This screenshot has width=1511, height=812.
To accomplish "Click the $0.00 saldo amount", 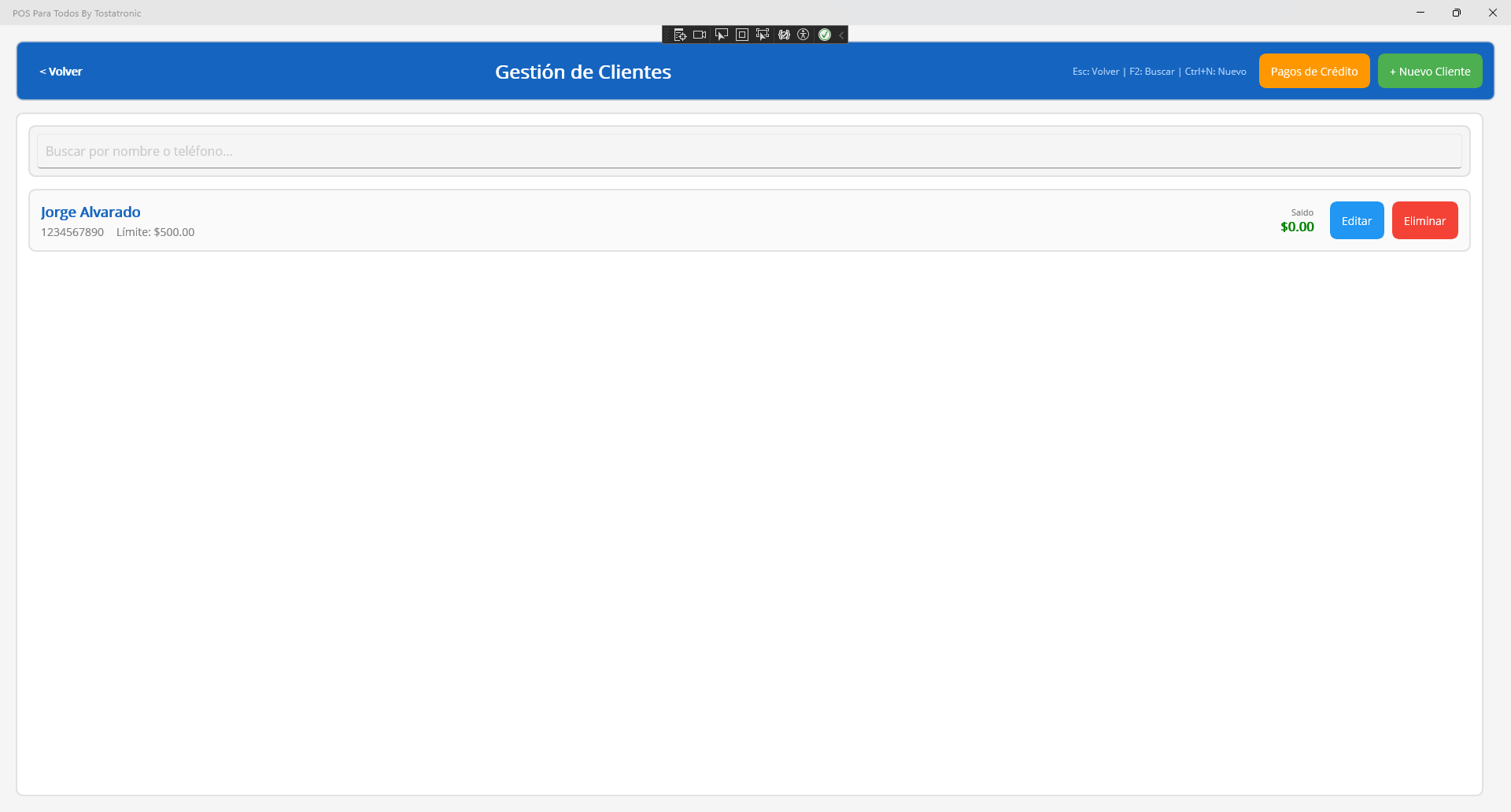I will [x=1297, y=227].
